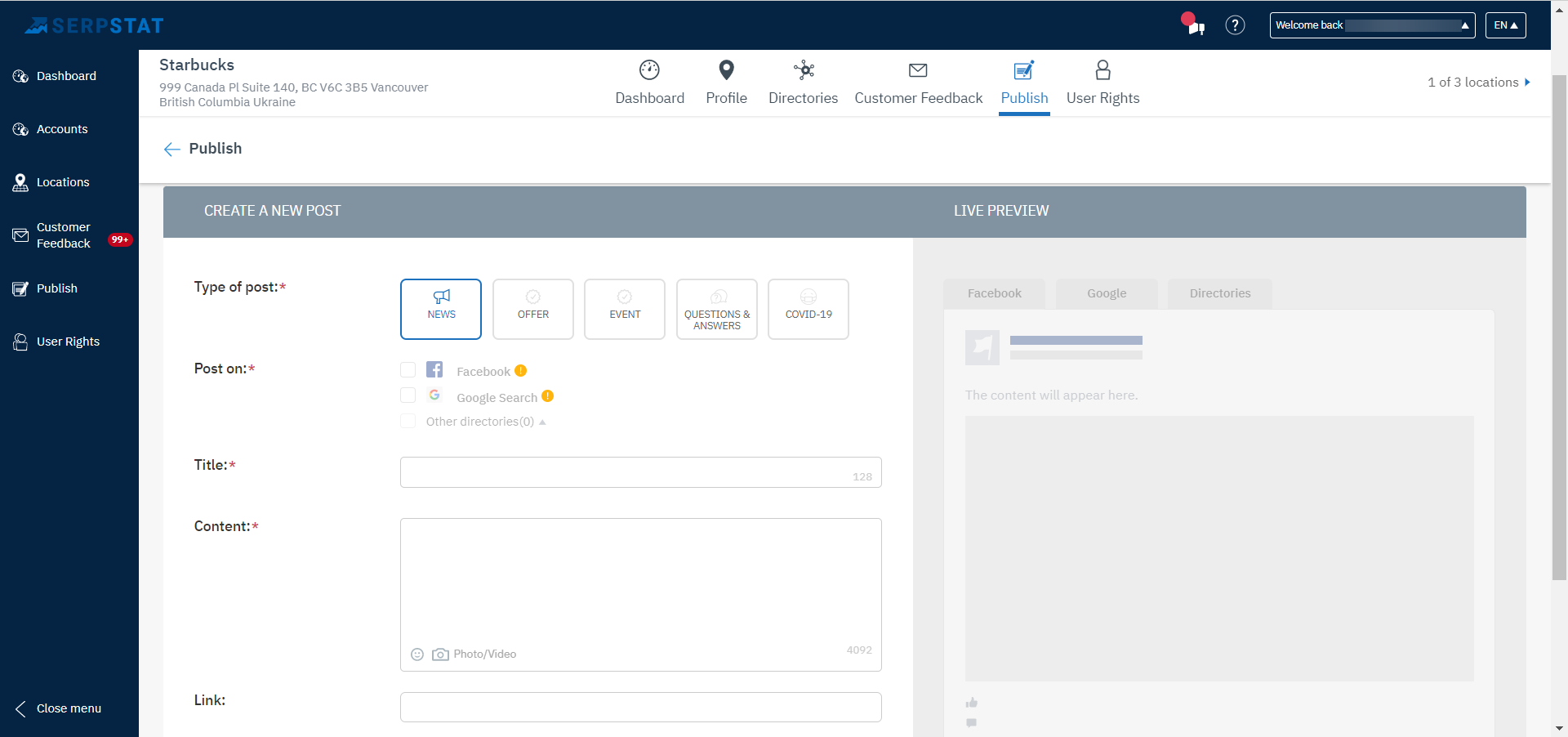1568x737 pixels.
Task: Click the person icon above User Rights tab
Action: coord(1102,70)
